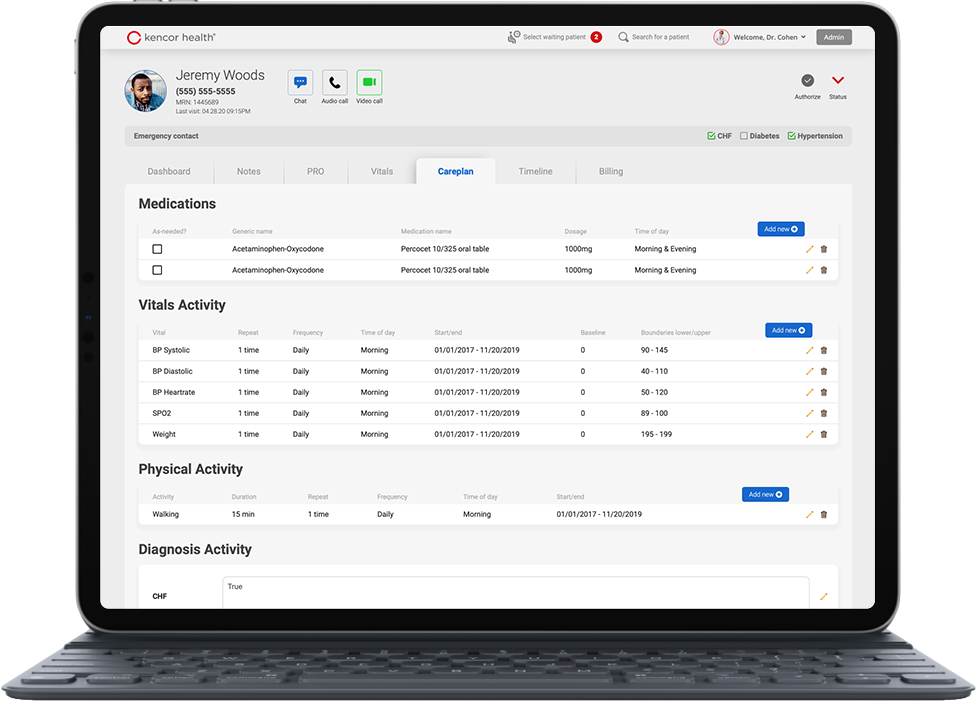
Task: Delete the BP Heartrate vital row
Action: click(824, 392)
